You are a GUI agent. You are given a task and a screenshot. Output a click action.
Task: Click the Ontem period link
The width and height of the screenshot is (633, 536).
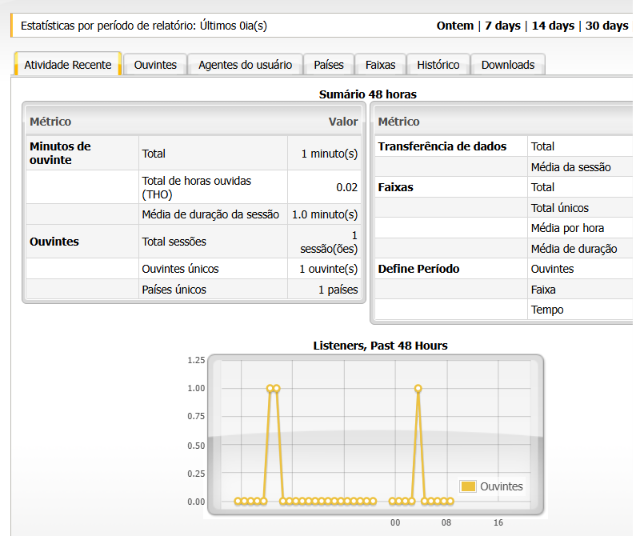coord(455,25)
